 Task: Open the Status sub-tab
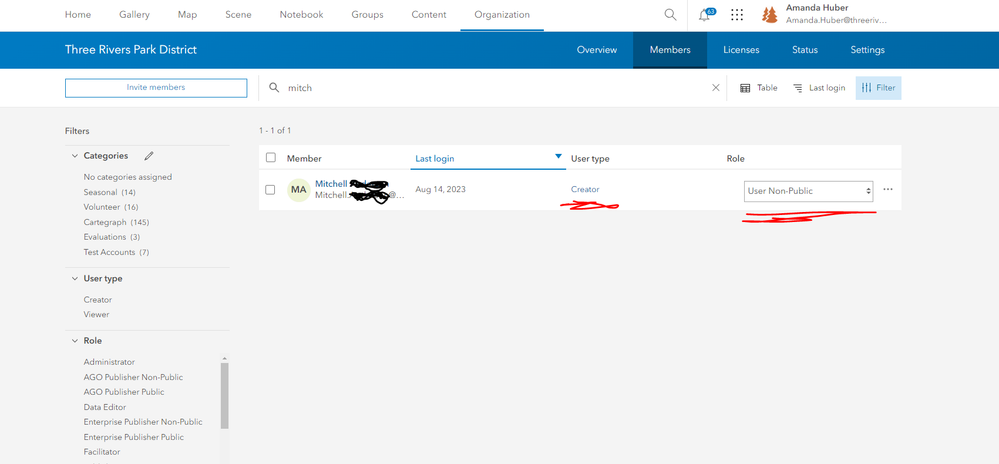click(x=805, y=50)
